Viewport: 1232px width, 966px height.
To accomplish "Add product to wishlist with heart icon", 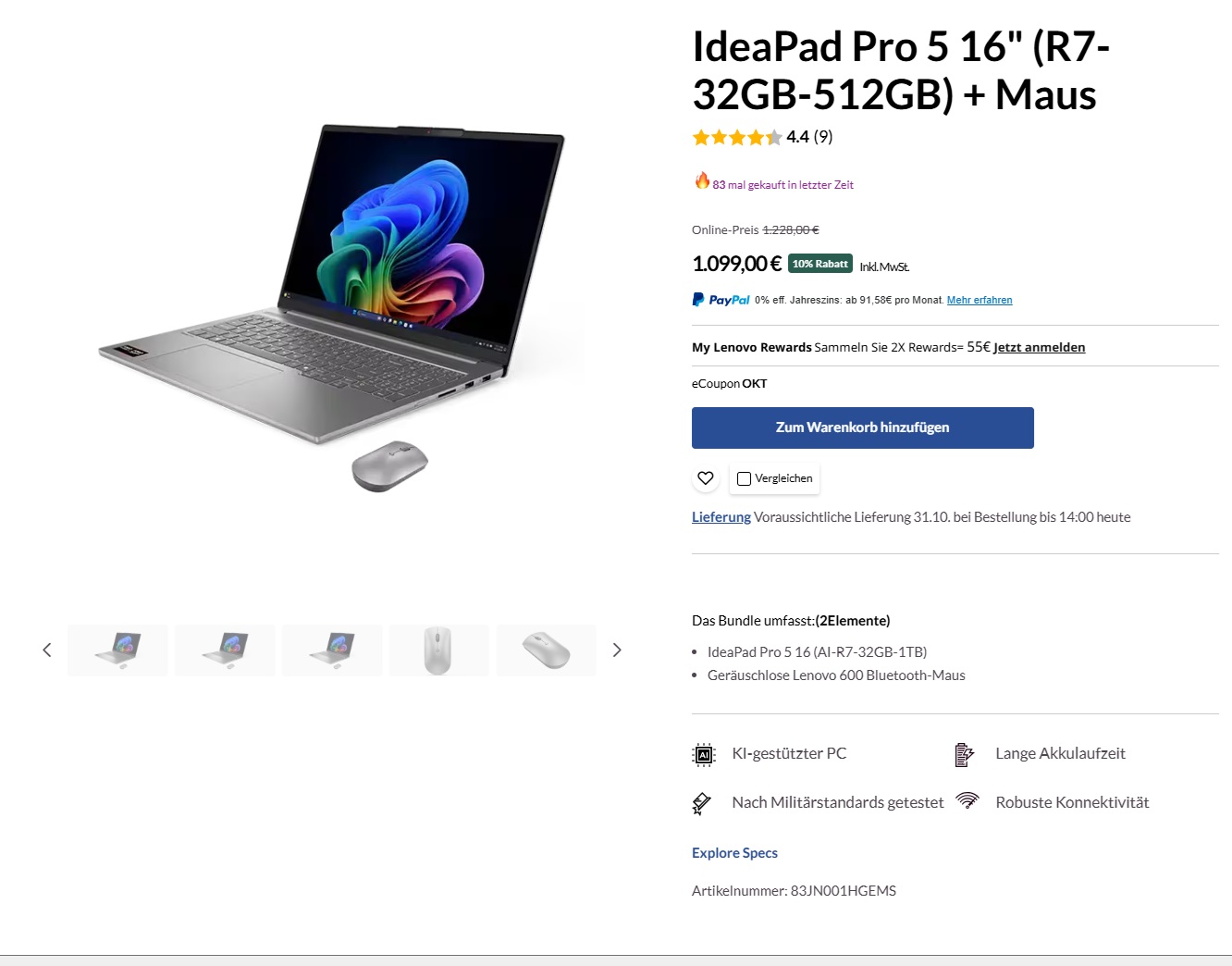I will click(706, 478).
